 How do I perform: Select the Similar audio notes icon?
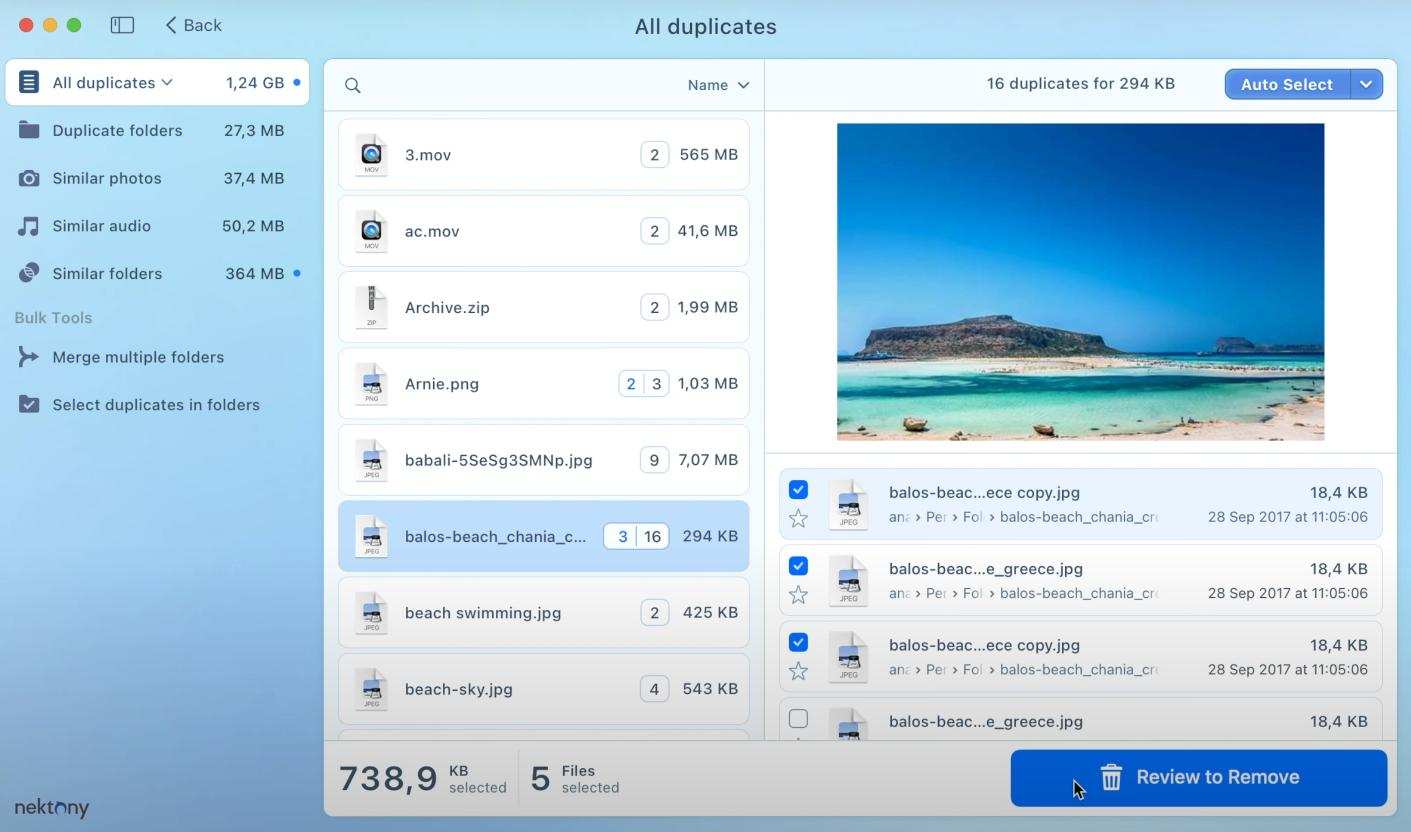29,225
